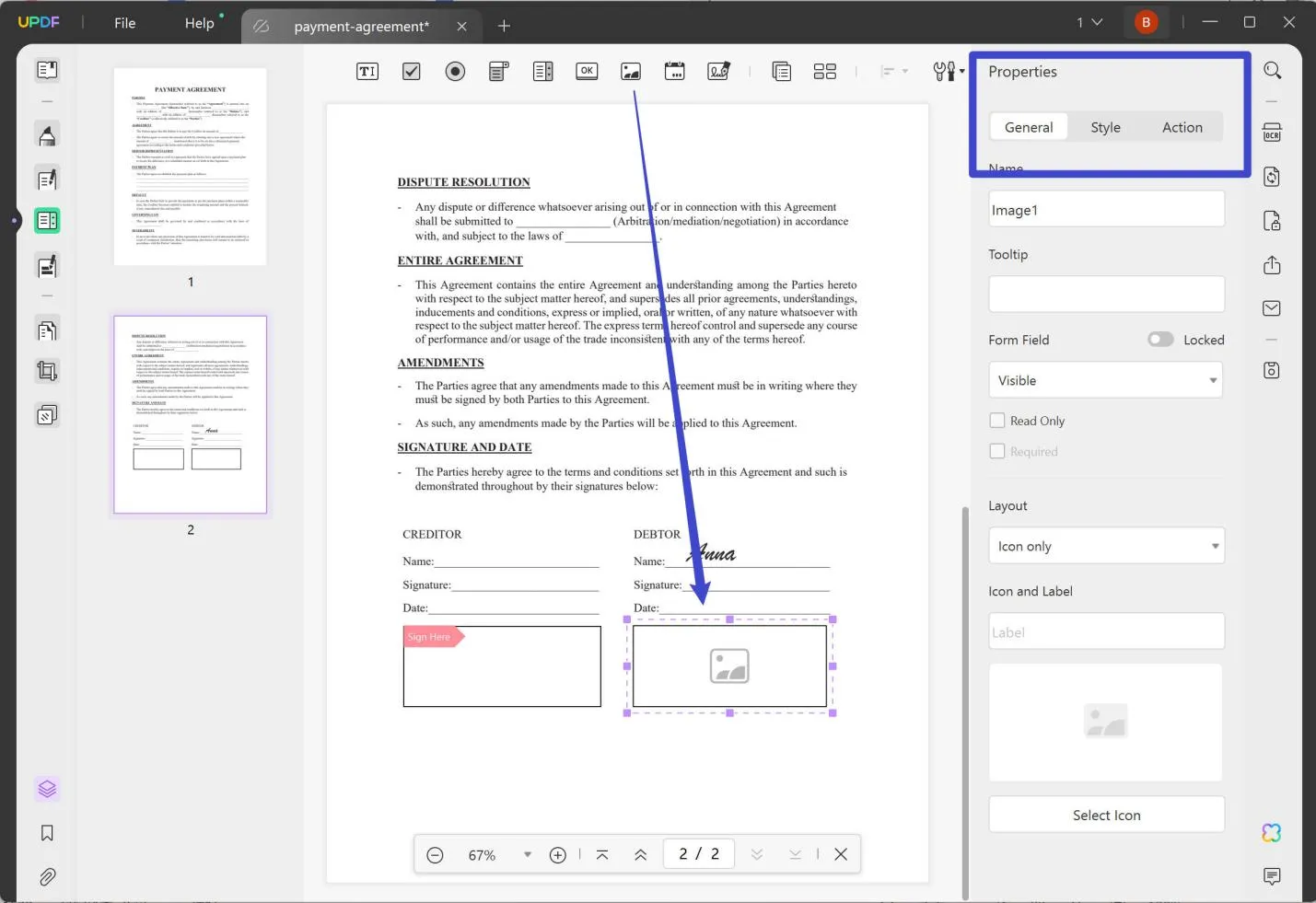
Task: Click zoom out minus control
Action: click(x=435, y=854)
